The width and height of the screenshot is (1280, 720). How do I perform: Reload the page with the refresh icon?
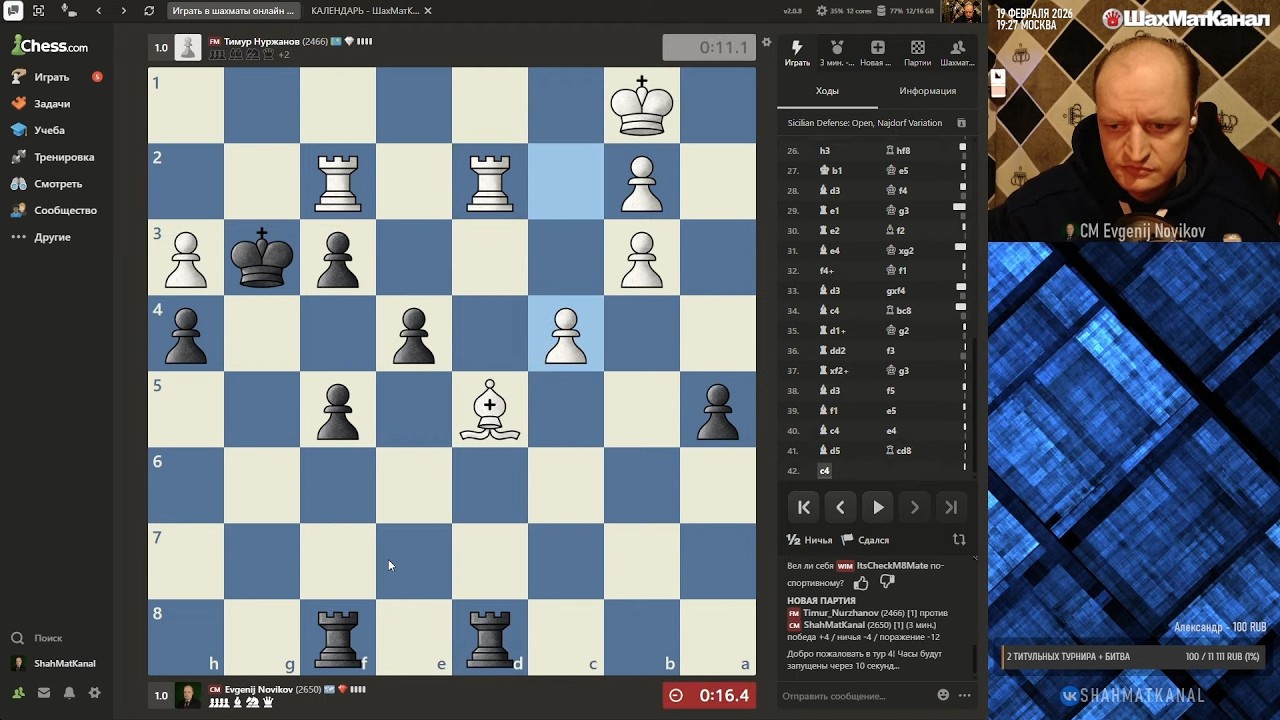149,11
